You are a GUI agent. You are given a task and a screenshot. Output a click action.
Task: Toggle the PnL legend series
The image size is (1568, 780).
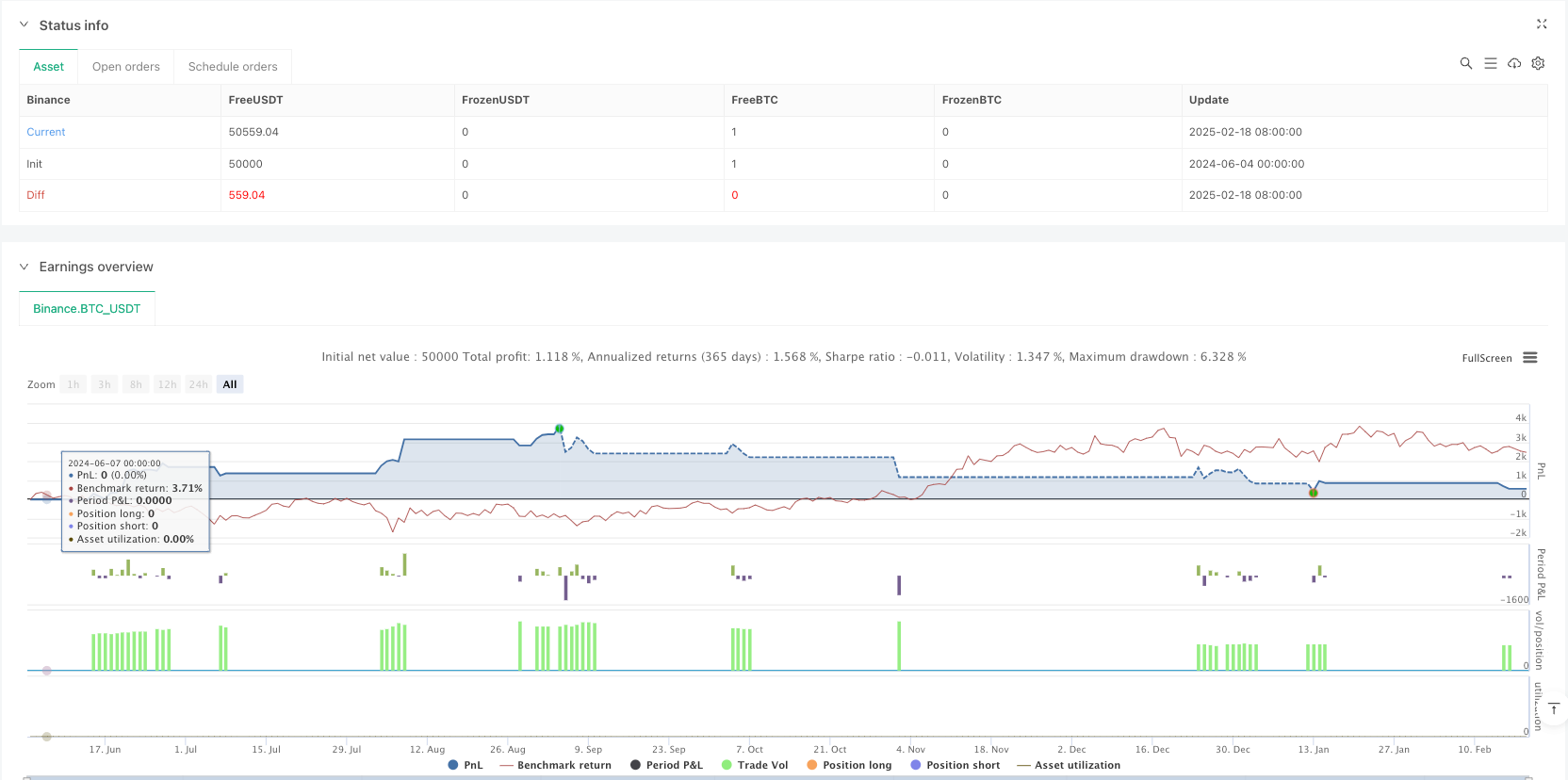(x=465, y=765)
